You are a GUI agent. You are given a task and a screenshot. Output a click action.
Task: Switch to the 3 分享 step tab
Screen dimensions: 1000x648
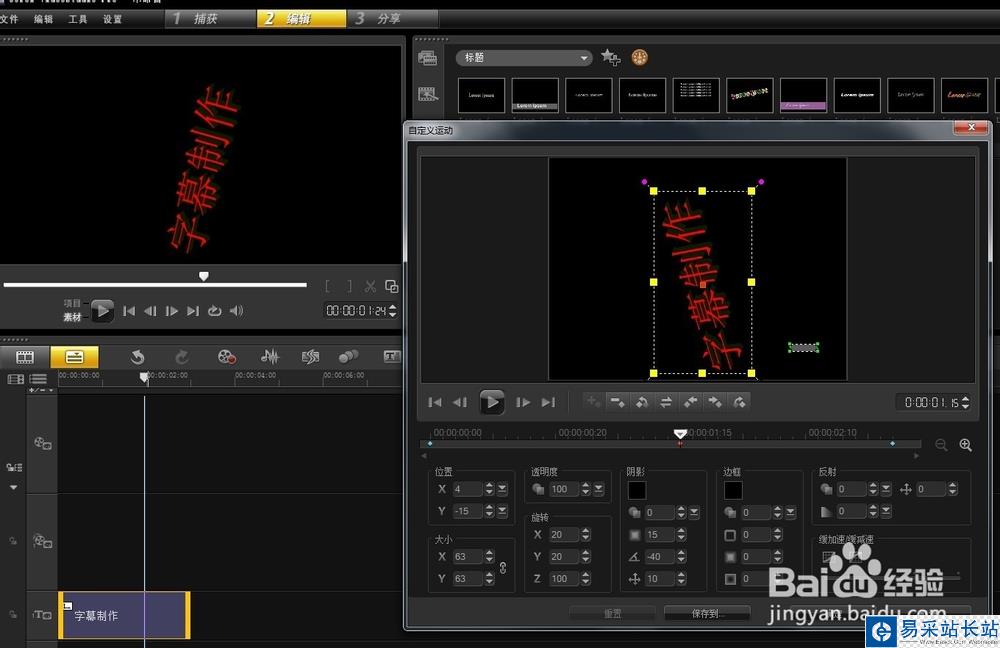pyautogui.click(x=392, y=19)
